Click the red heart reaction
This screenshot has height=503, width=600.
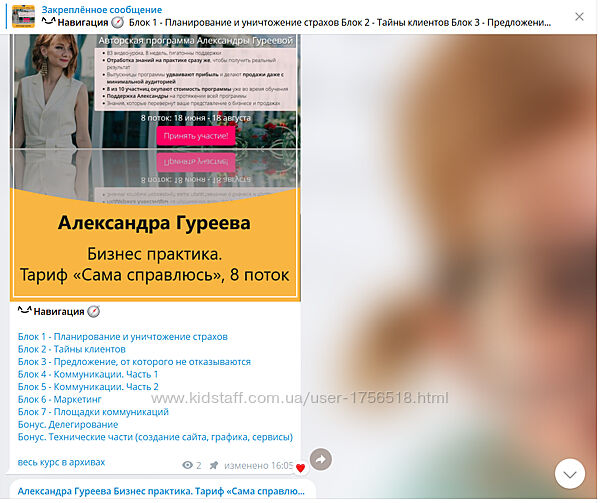pos(300,468)
